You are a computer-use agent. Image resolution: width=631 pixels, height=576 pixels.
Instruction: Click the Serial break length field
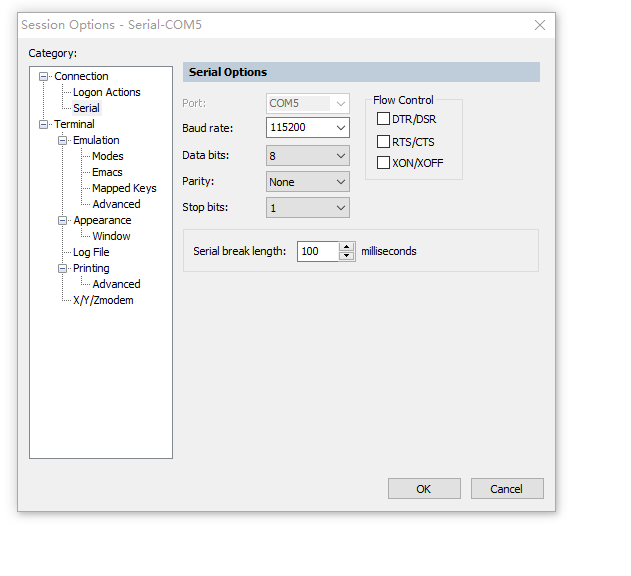coord(318,251)
